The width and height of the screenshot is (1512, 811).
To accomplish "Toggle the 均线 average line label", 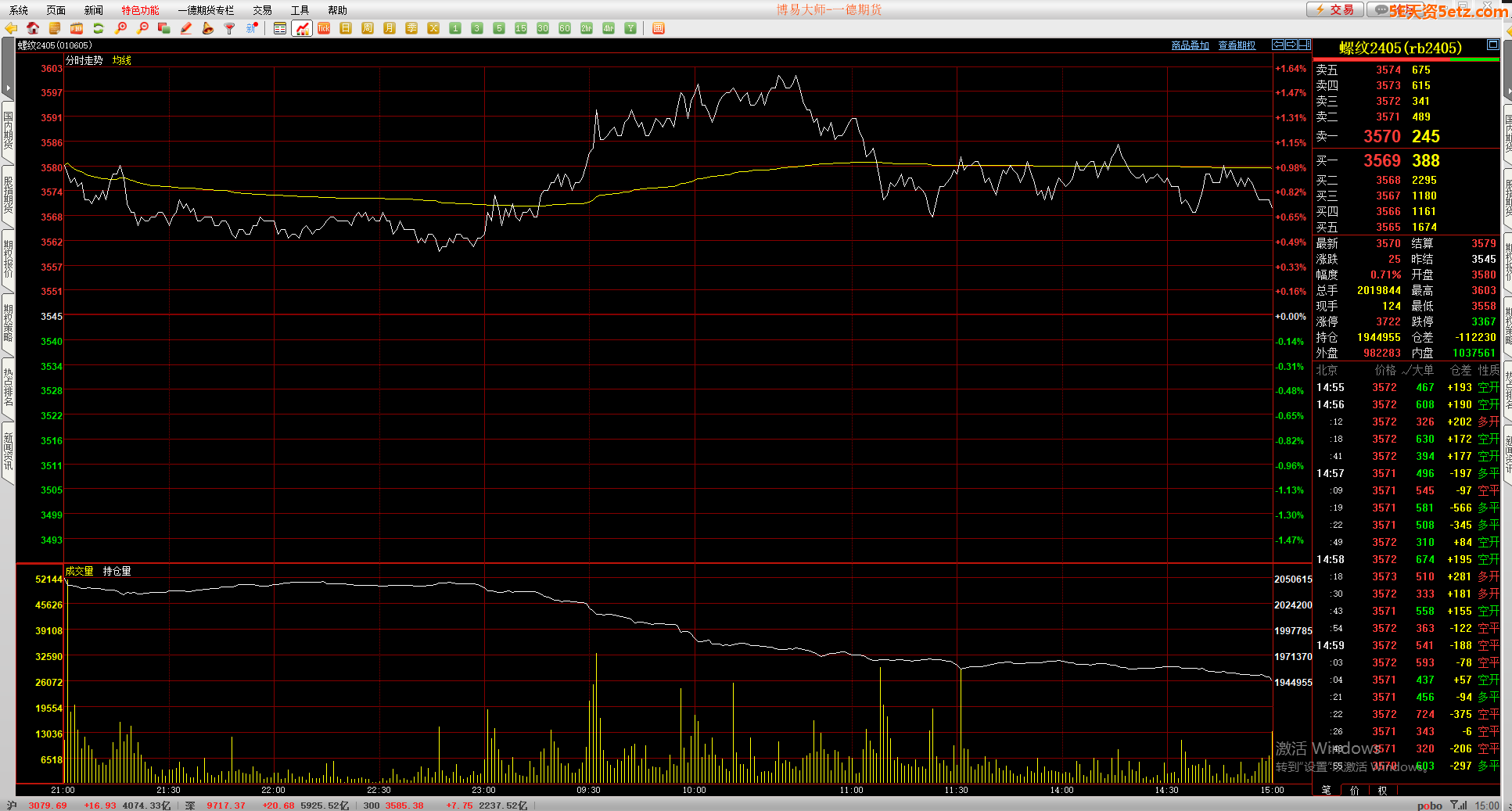I will 122,60.
